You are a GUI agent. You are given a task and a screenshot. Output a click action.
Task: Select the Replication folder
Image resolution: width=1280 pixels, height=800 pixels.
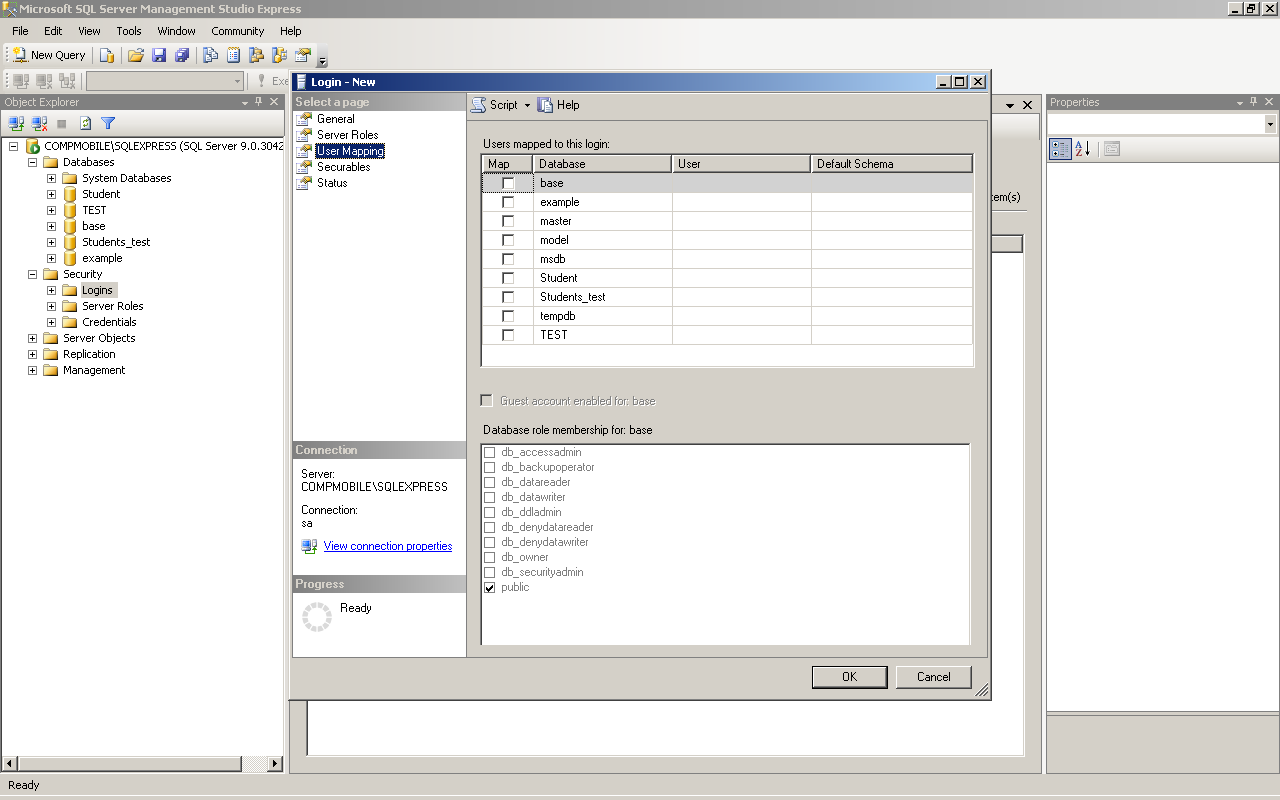pos(89,354)
